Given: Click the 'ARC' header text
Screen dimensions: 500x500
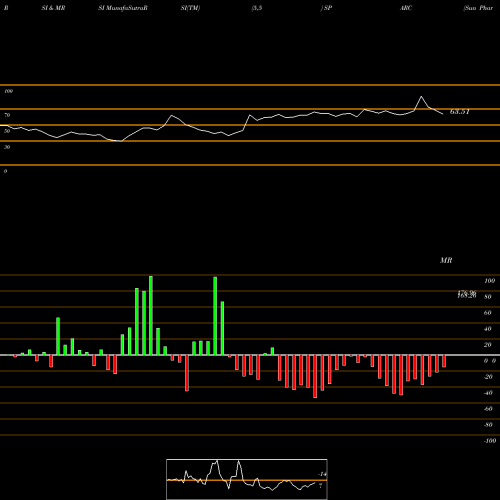Looking at the screenshot, I should click(x=406, y=8).
